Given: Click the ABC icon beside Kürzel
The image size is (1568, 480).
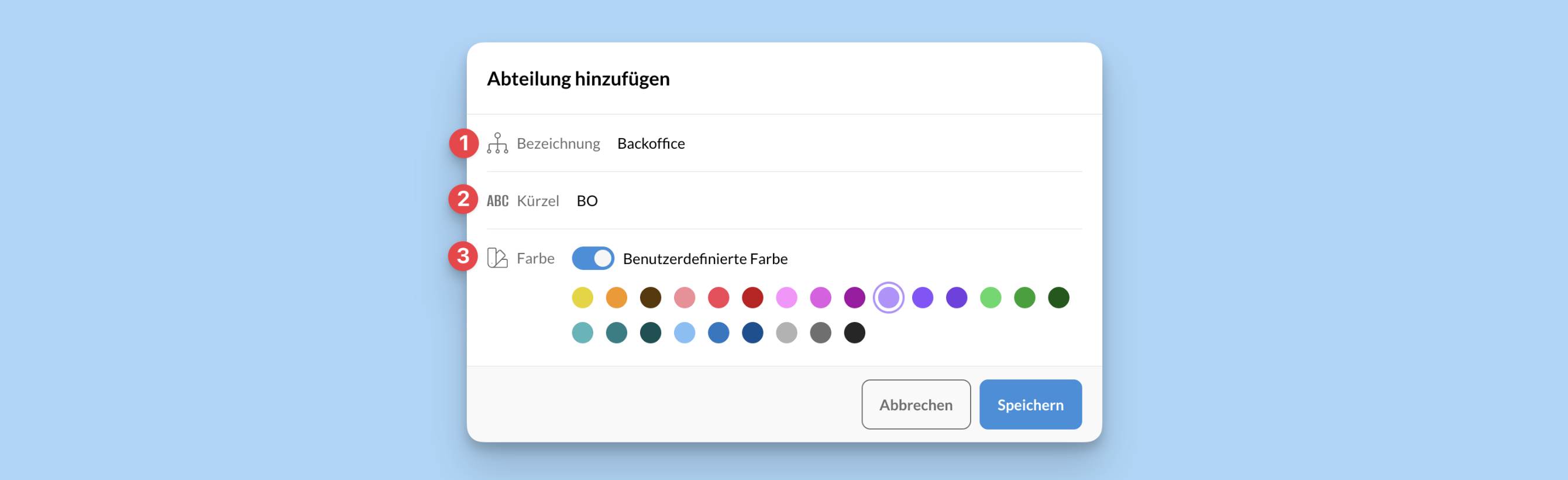Looking at the screenshot, I should [x=497, y=201].
